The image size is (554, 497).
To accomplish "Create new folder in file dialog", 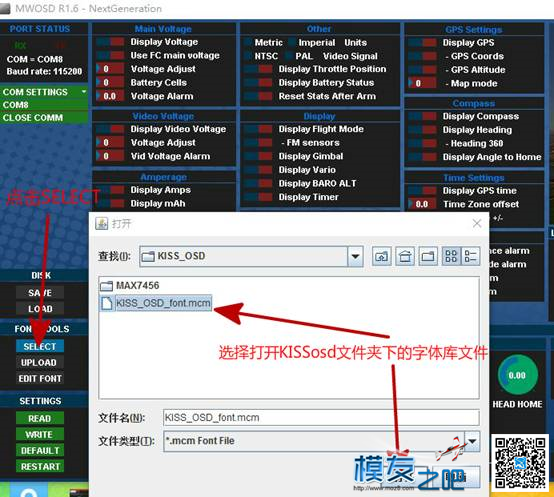I will click(428, 256).
